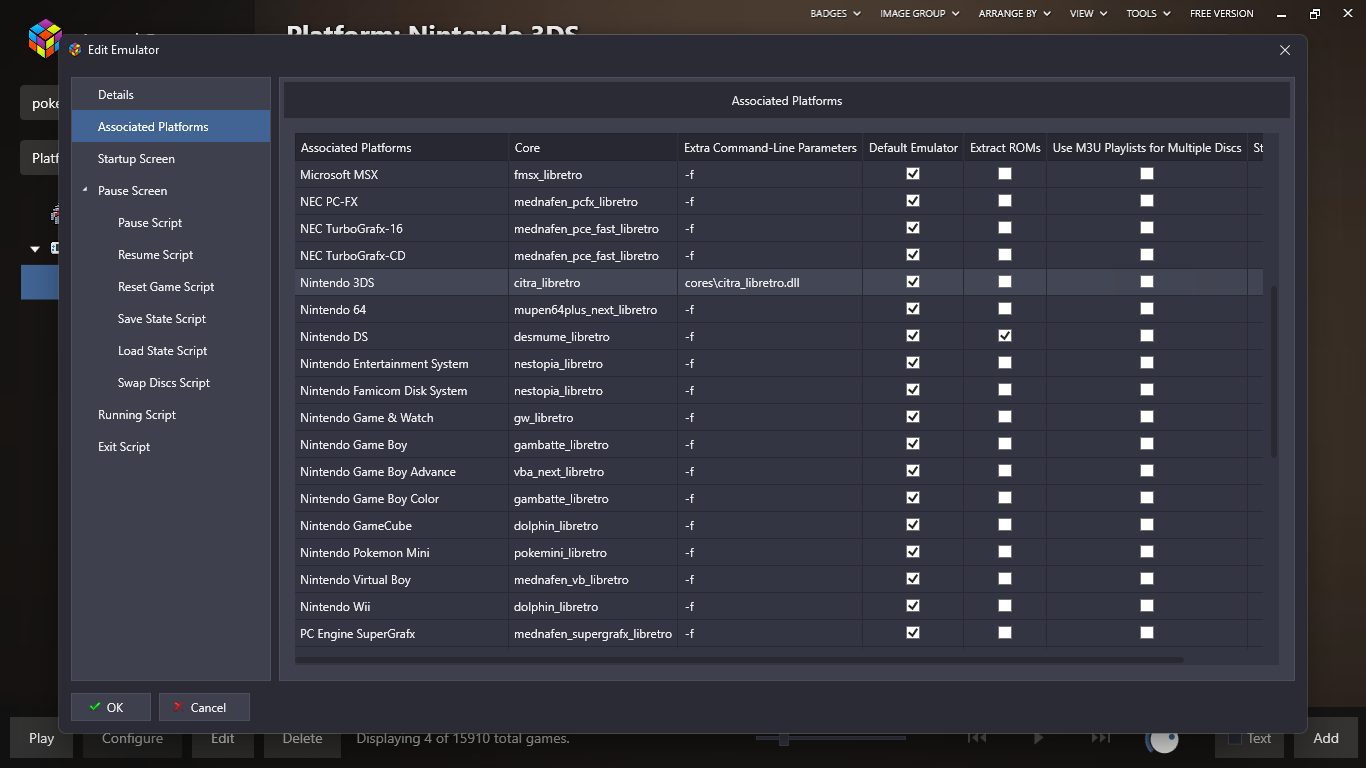The image size is (1366, 768).
Task: Click the NEC PC-FX platform cell
Action: [401, 201]
